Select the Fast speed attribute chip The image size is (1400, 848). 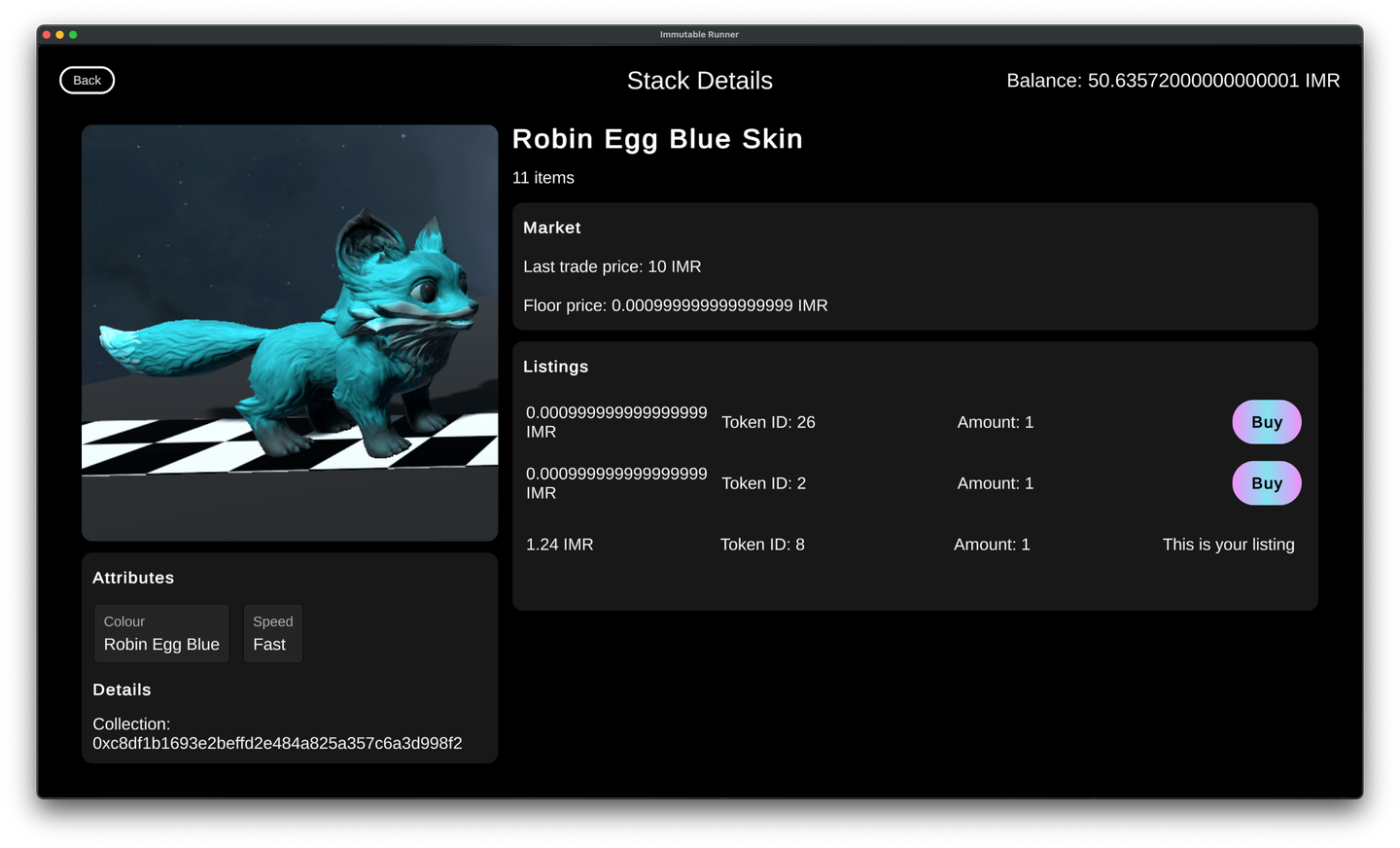coord(273,633)
